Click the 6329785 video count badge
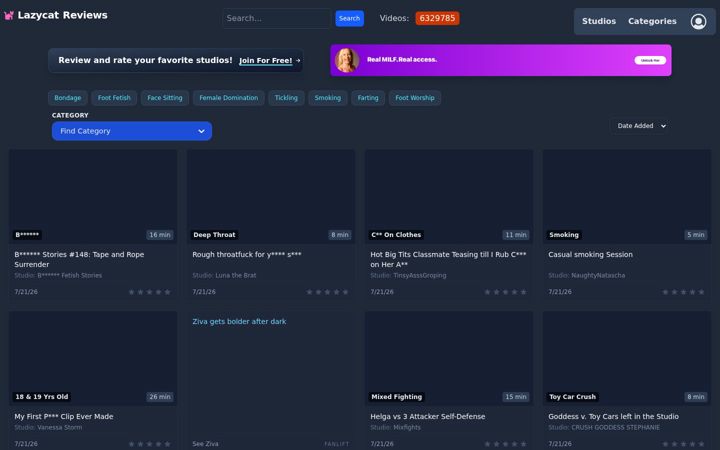The height and width of the screenshot is (450, 720). pyautogui.click(x=437, y=18)
